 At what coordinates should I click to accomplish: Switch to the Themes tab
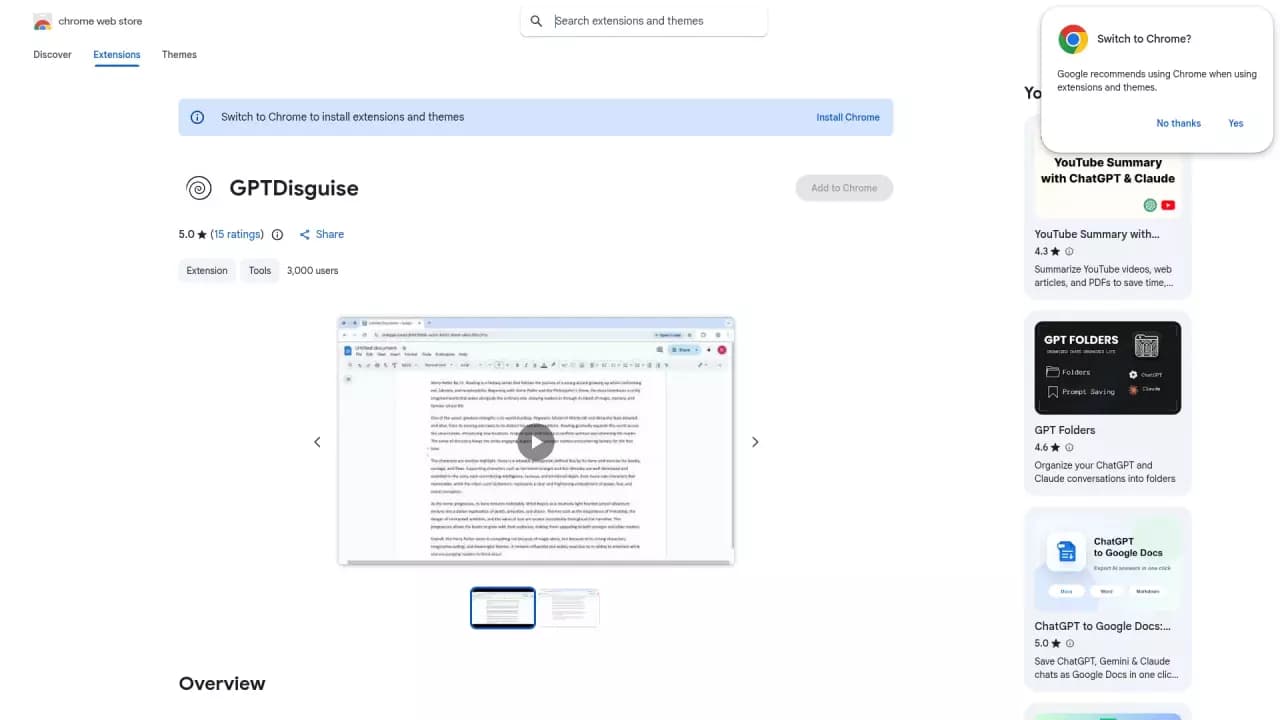(x=179, y=55)
